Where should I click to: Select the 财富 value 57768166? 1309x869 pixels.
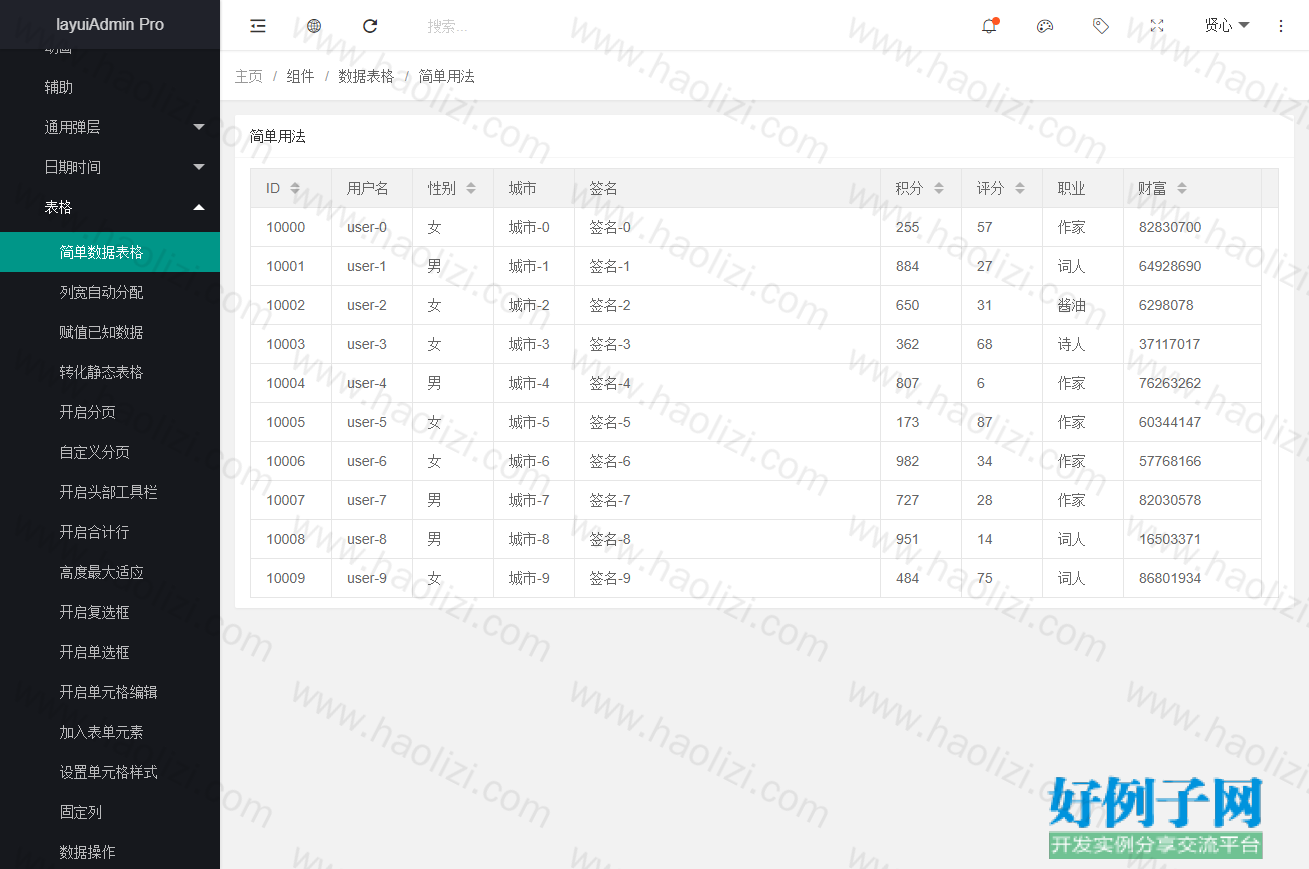pyautogui.click(x=1192, y=461)
